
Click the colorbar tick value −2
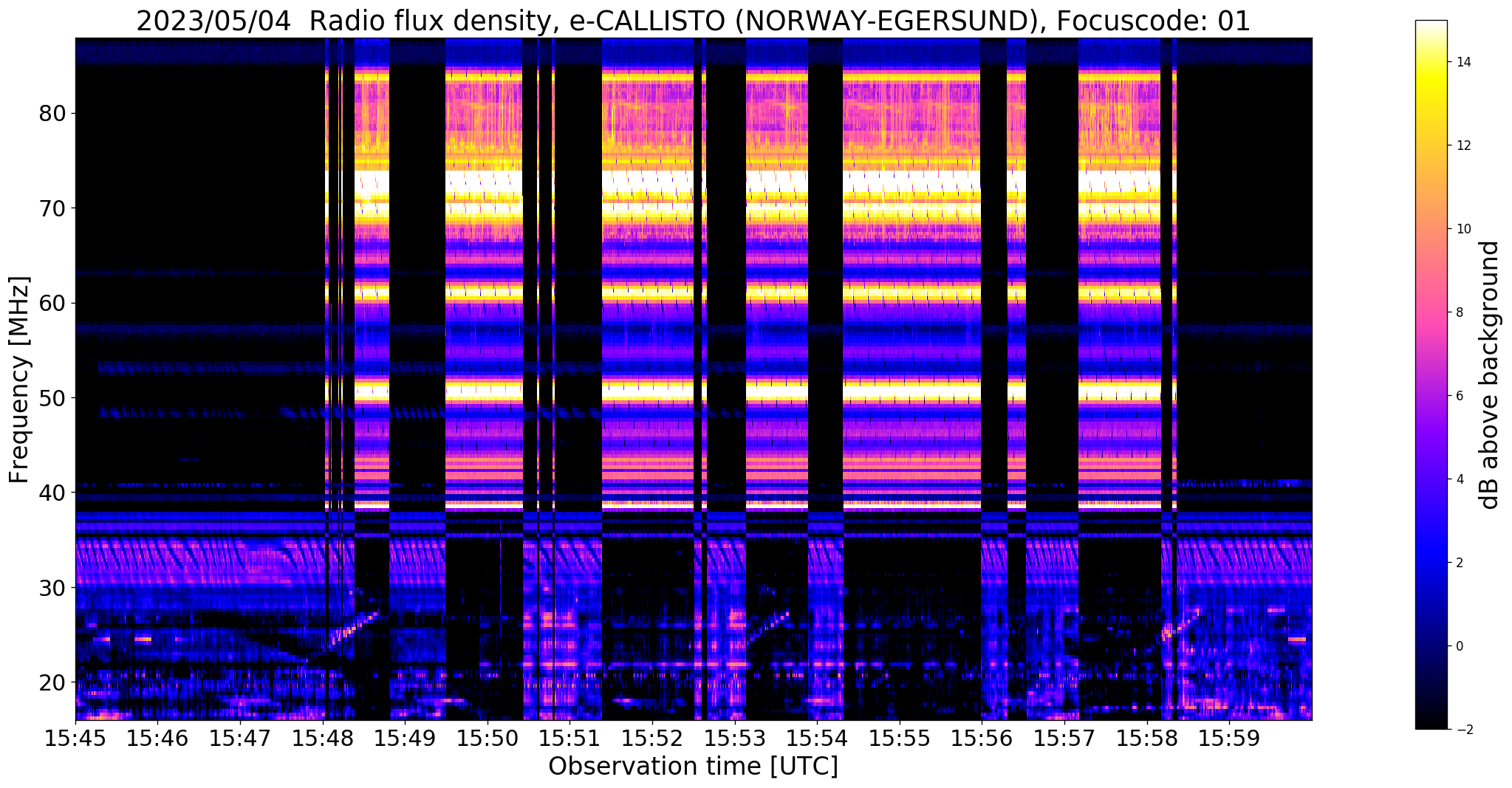click(1463, 730)
